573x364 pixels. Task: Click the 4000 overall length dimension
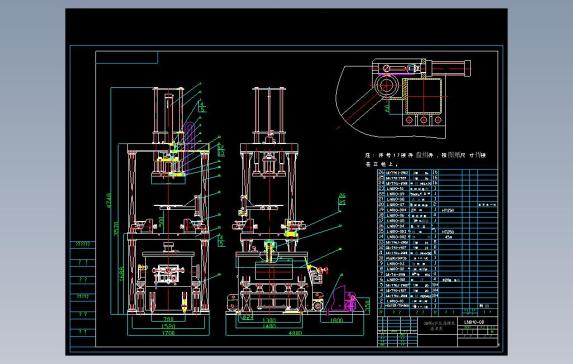(x=295, y=333)
